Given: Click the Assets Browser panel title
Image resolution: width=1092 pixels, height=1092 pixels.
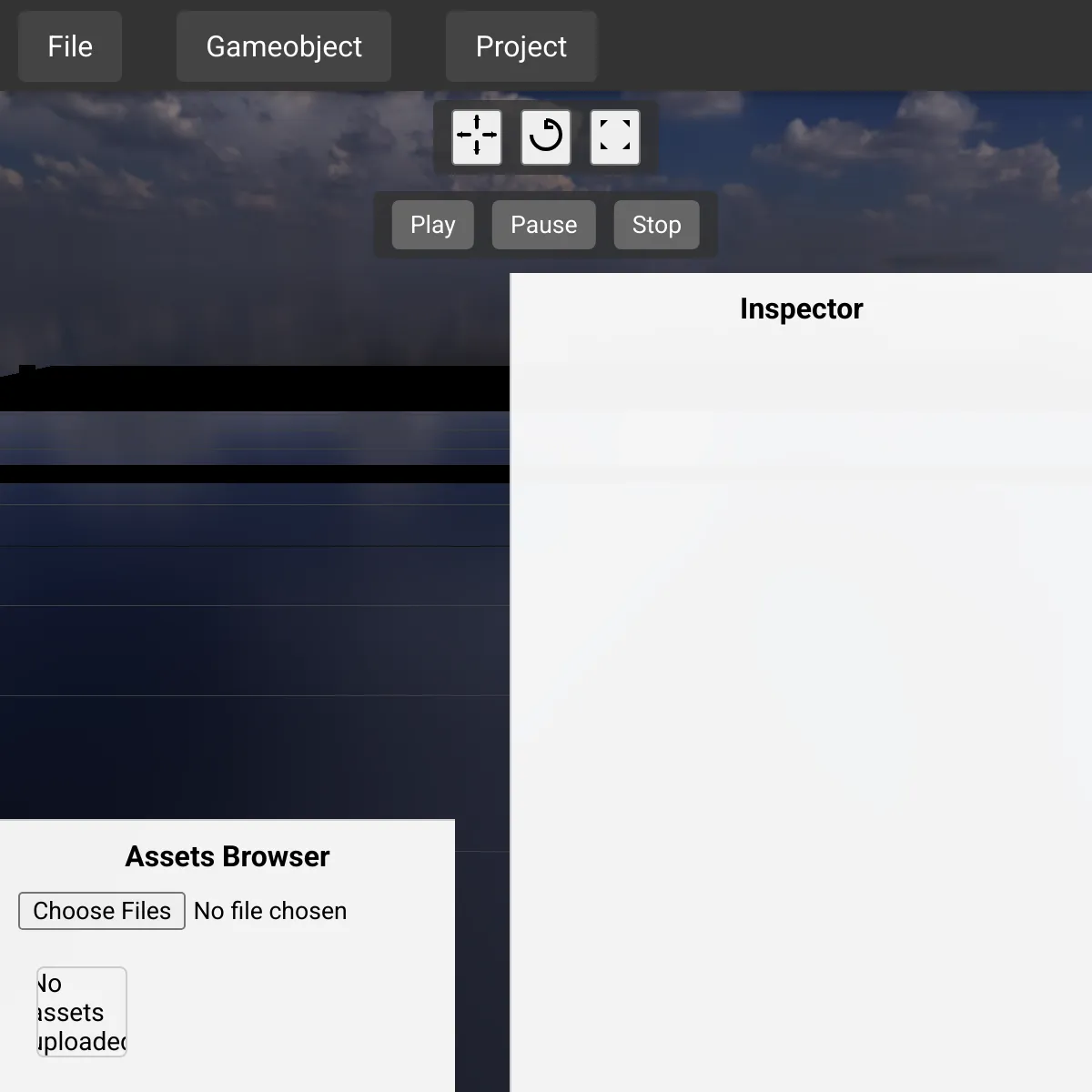Looking at the screenshot, I should (227, 856).
